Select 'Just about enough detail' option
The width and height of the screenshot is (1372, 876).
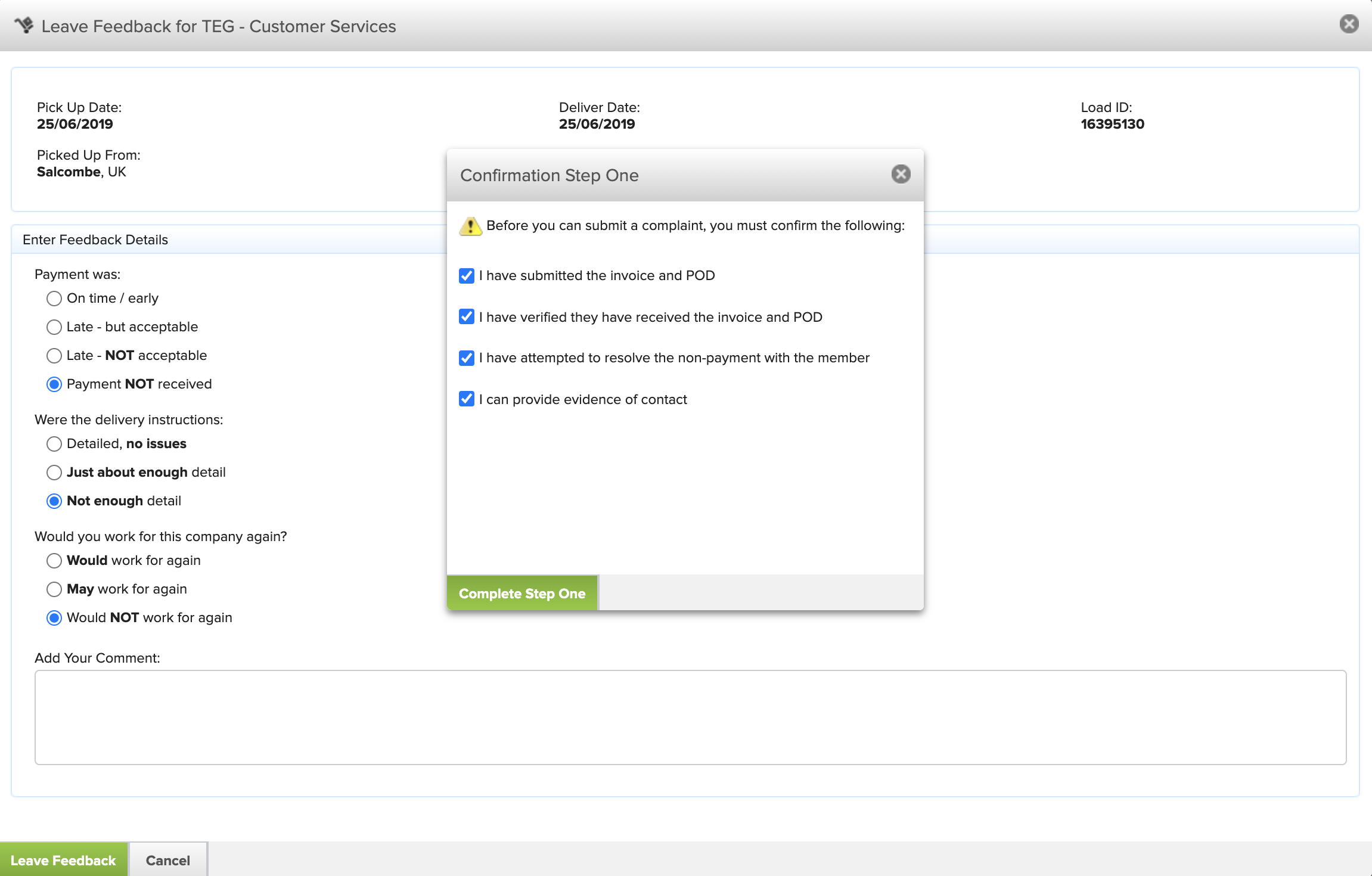54,473
